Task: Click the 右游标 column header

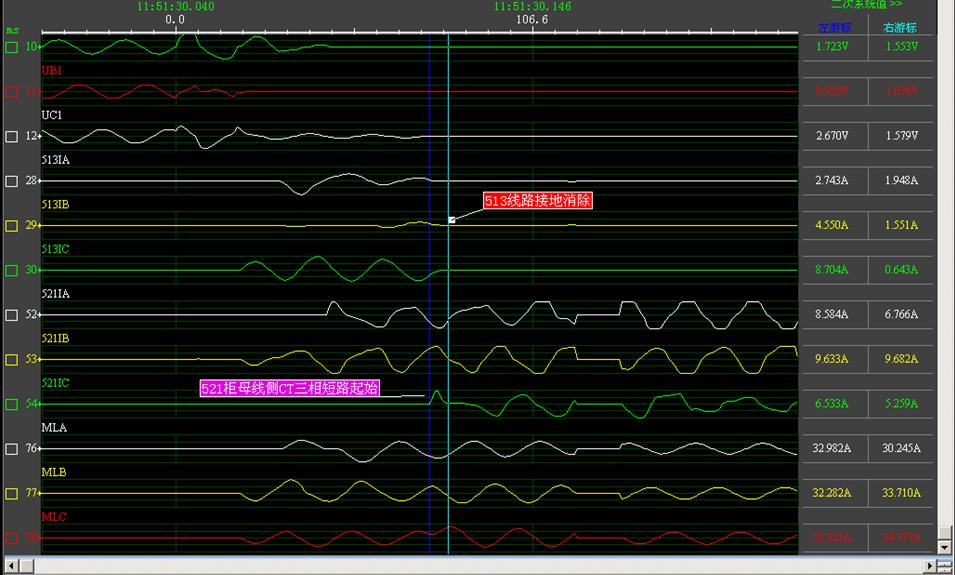Action: click(898, 28)
